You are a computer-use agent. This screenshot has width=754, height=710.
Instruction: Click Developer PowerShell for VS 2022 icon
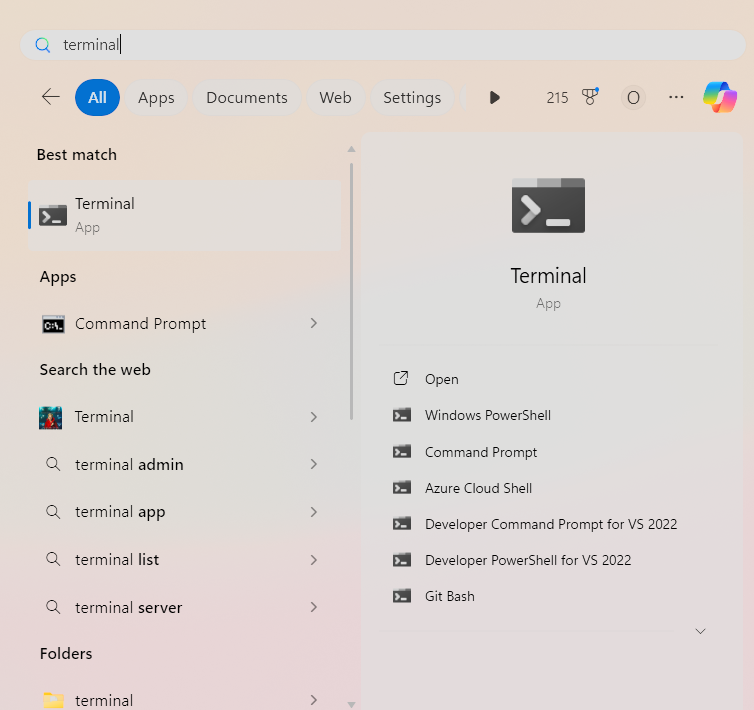coord(402,560)
